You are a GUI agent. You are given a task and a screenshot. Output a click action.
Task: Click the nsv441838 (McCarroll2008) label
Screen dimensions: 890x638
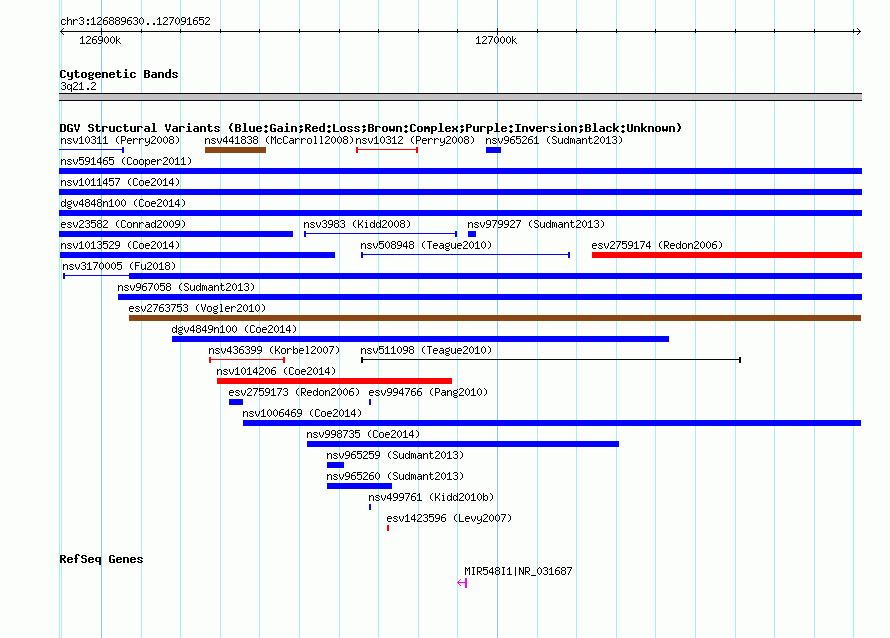tap(279, 140)
